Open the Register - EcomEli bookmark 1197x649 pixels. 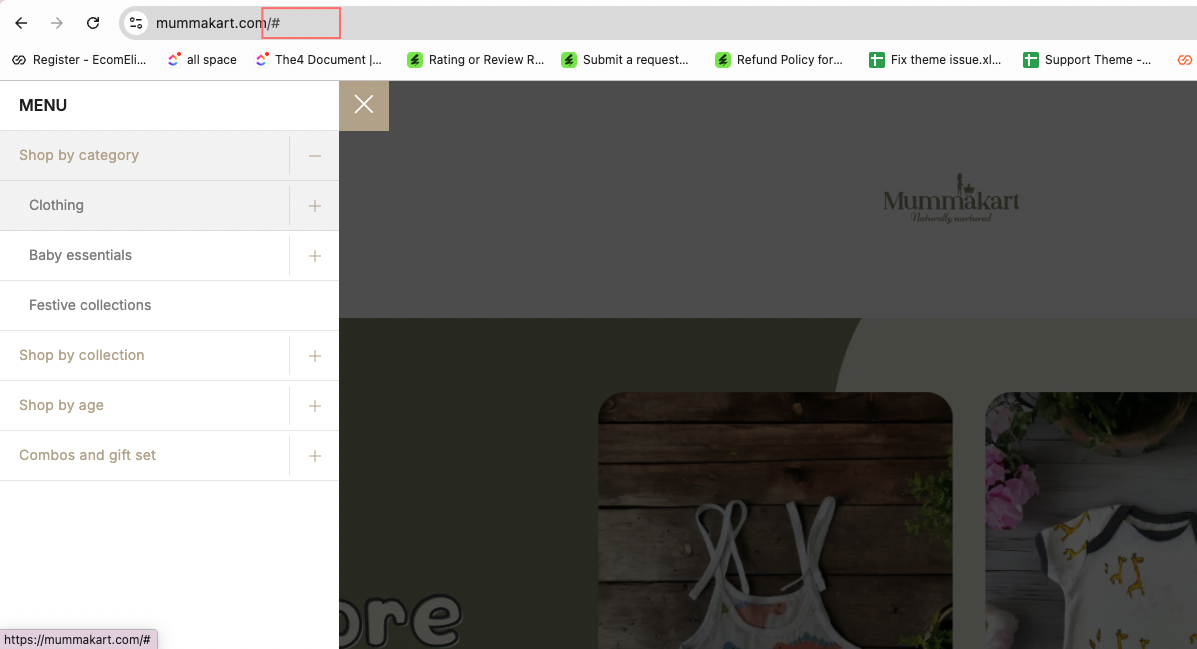tap(79, 60)
